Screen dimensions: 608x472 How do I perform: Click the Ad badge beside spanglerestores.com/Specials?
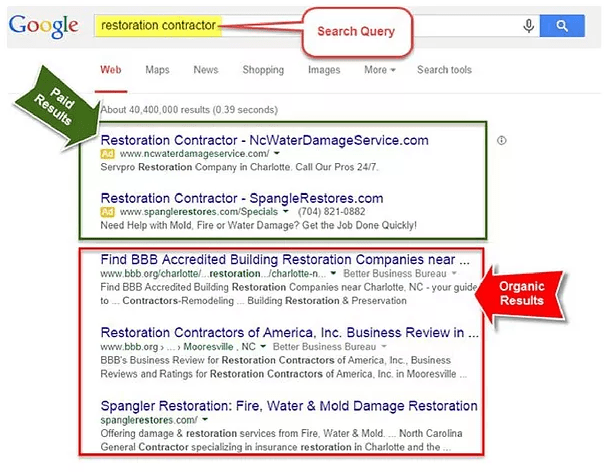pos(107,212)
